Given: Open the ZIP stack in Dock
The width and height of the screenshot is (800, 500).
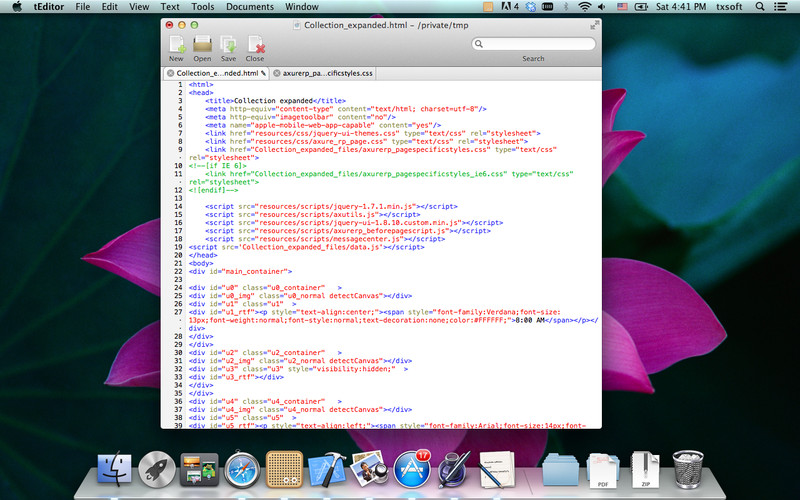Looking at the screenshot, I should pyautogui.click(x=645, y=468).
